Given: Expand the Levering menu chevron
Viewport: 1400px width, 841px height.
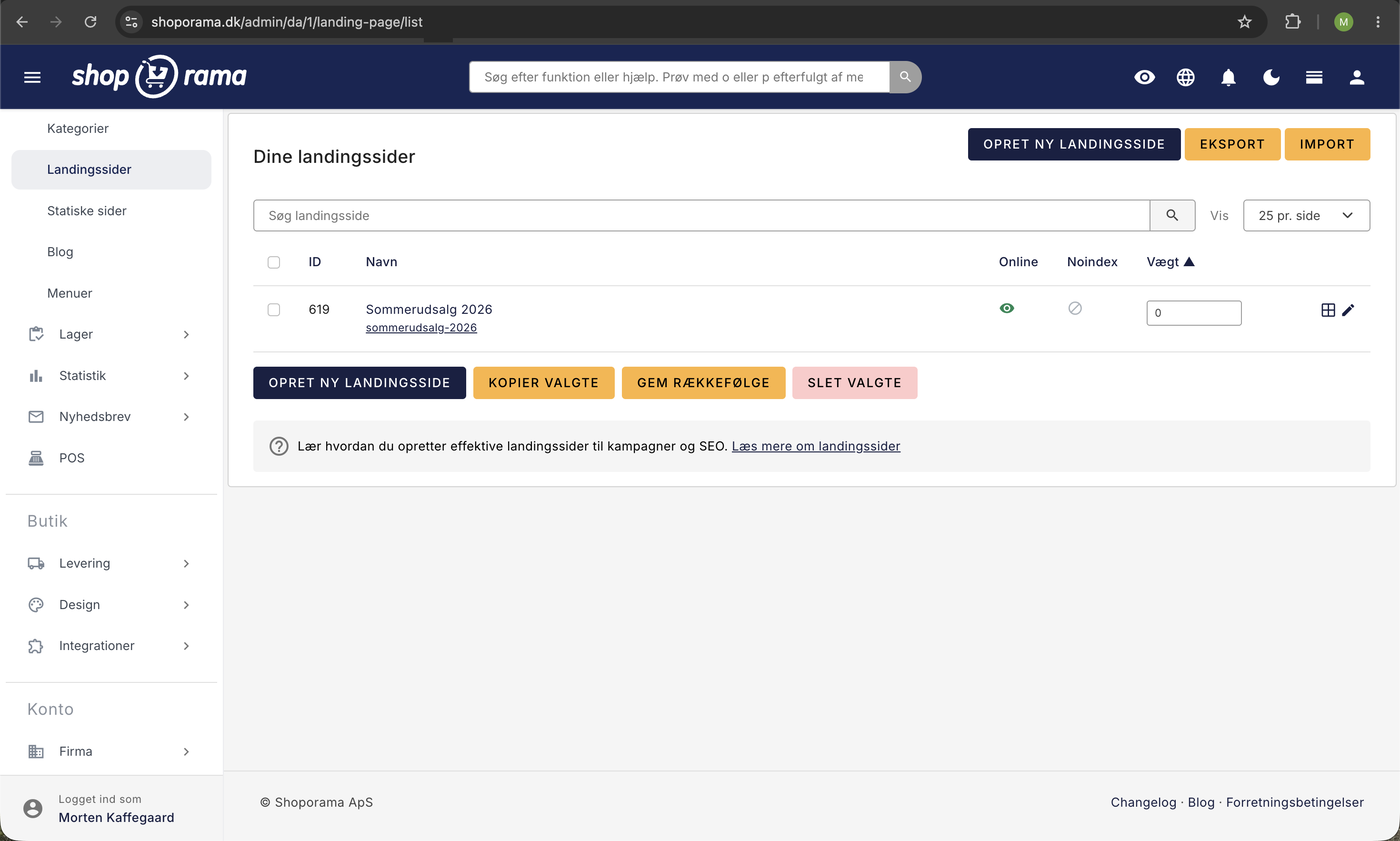Looking at the screenshot, I should click(x=186, y=563).
